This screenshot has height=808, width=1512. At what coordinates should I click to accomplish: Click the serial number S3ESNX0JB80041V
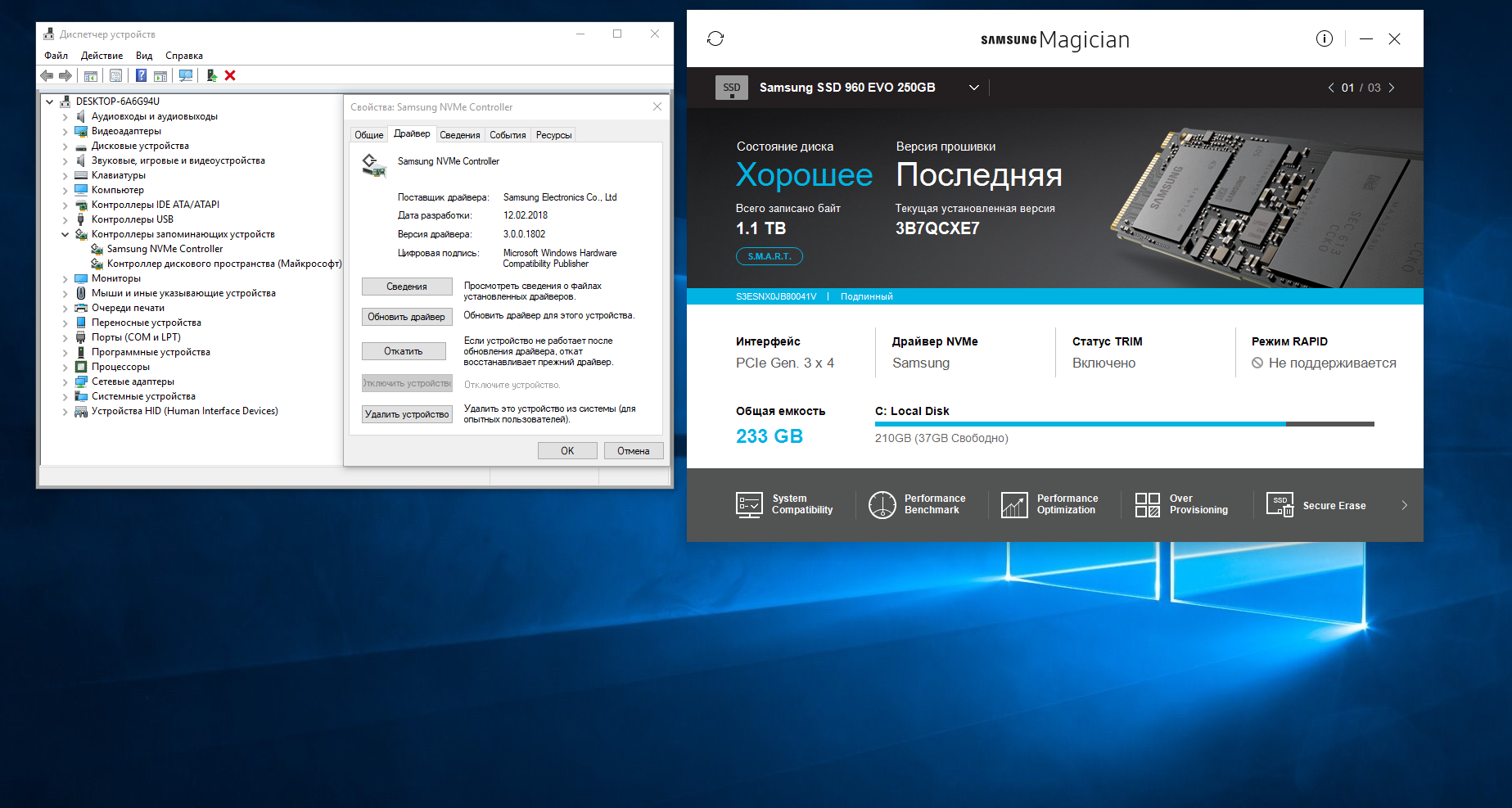(x=776, y=296)
